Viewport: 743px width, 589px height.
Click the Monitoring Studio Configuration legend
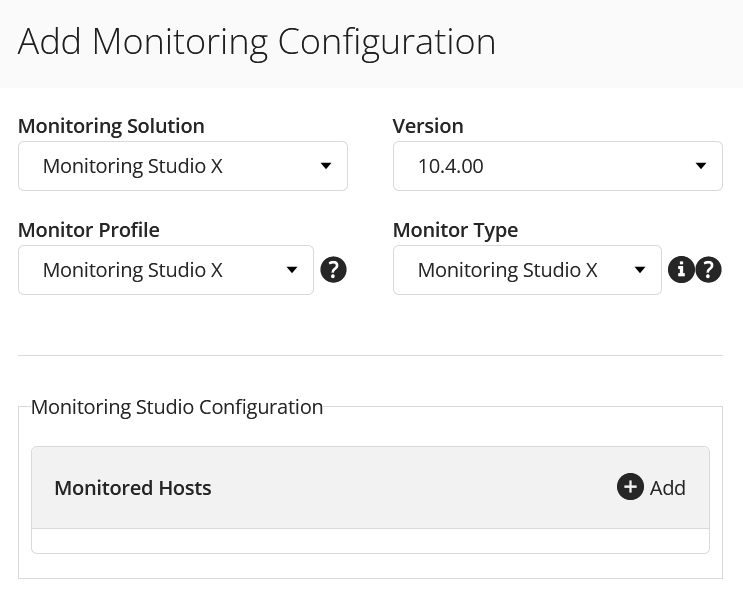click(x=177, y=407)
